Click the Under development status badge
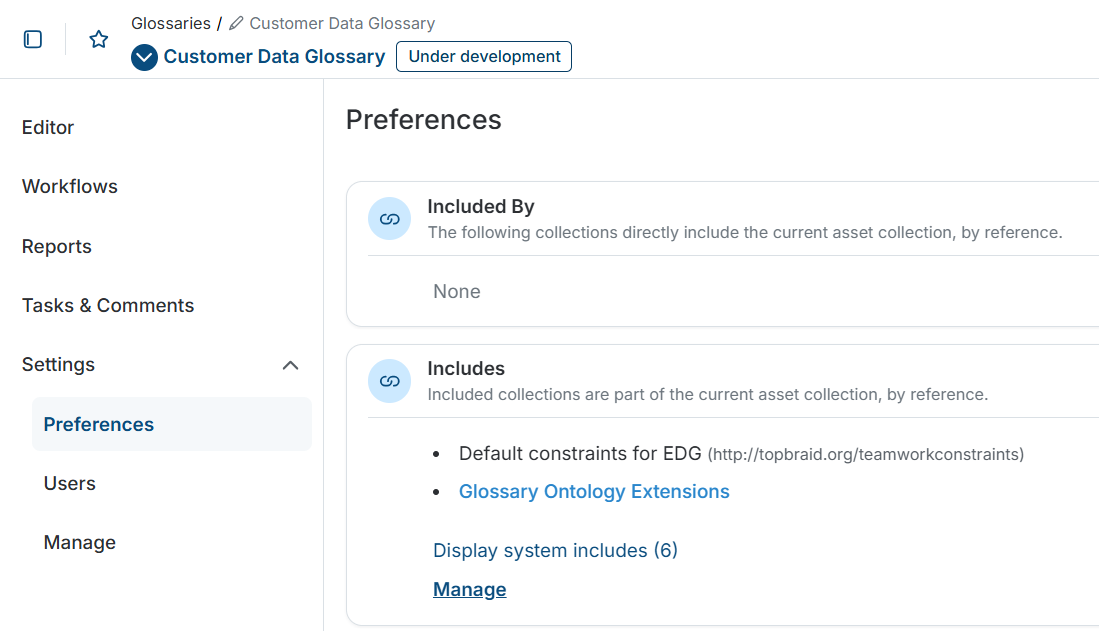 483,56
